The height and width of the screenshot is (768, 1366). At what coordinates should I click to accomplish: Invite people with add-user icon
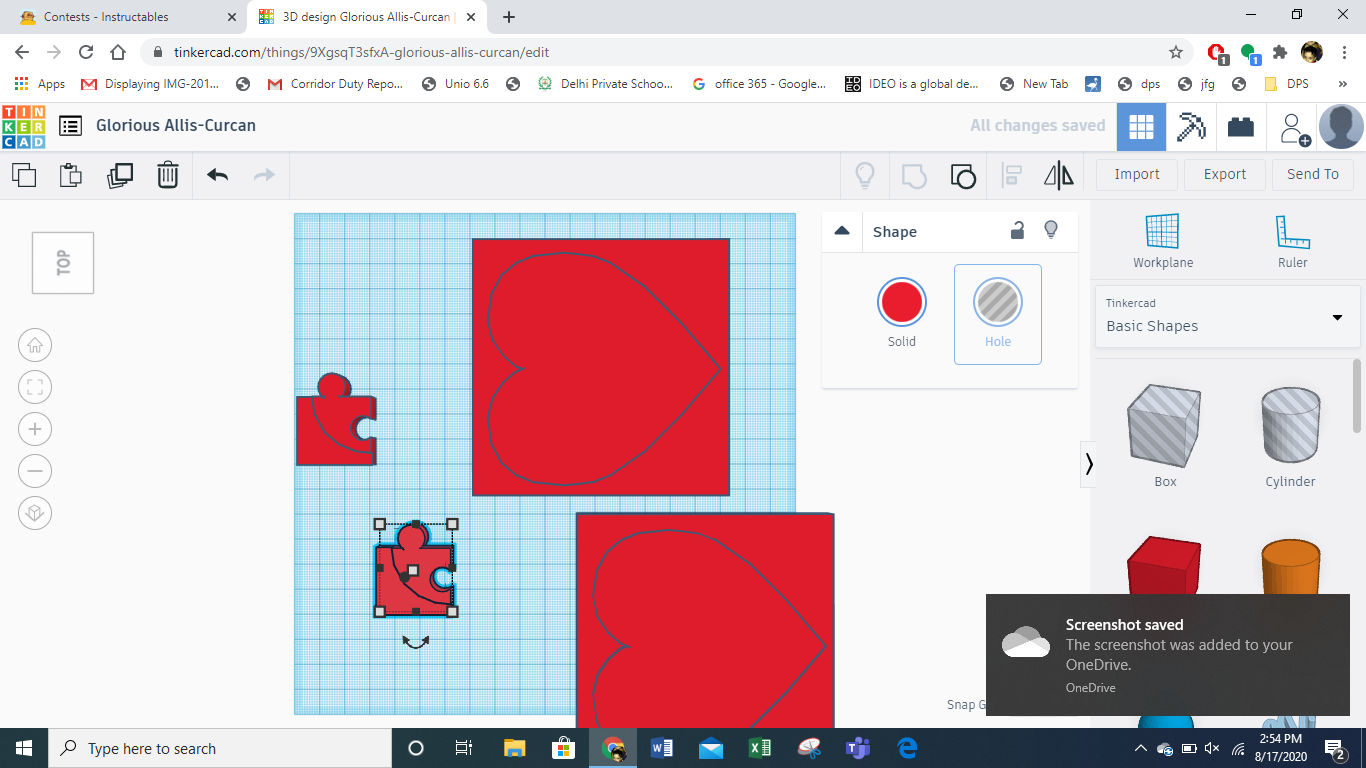click(1294, 128)
